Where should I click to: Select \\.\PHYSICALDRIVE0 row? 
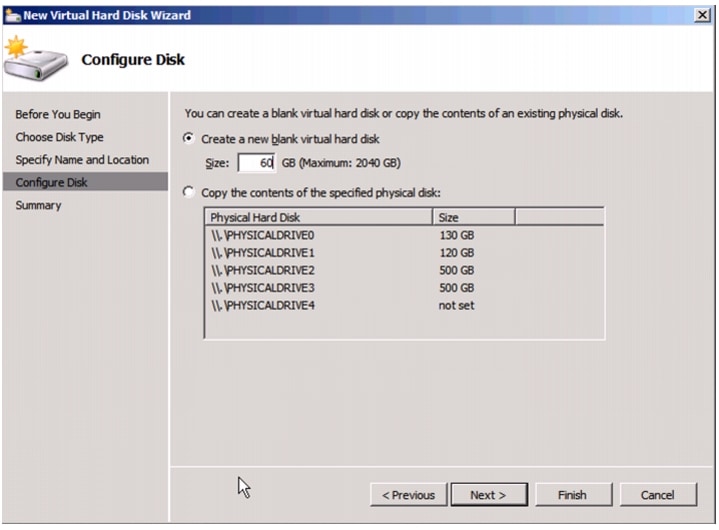404,235
